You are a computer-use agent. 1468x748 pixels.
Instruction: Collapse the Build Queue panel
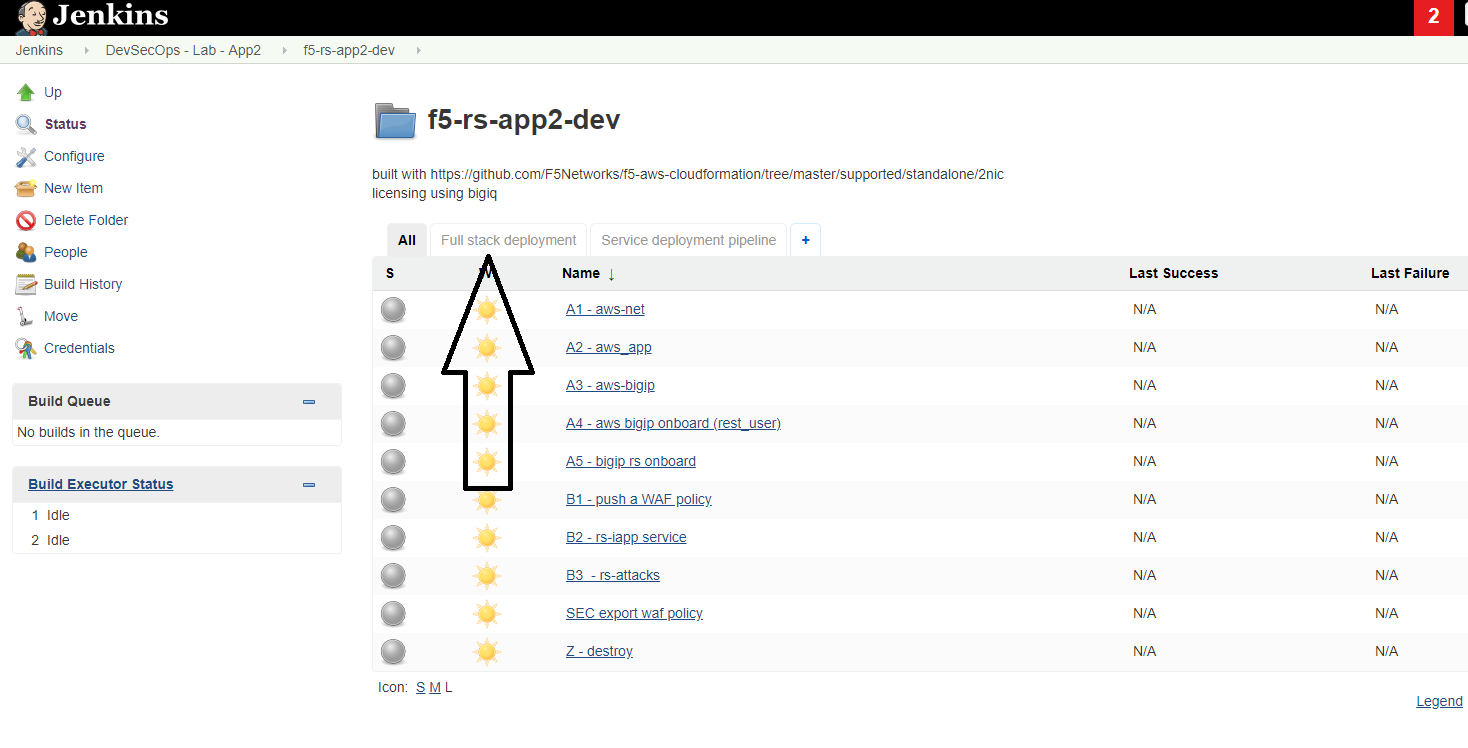click(x=309, y=402)
